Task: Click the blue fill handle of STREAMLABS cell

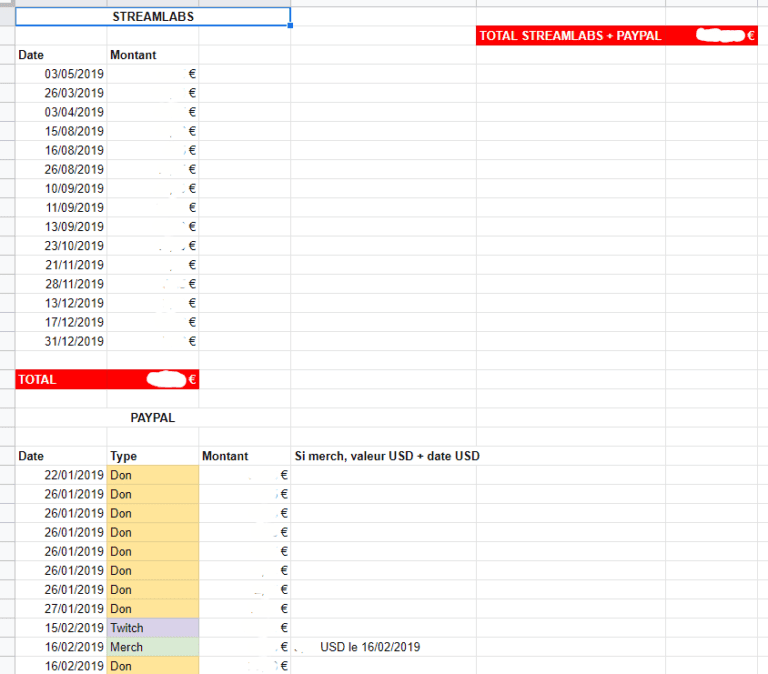Action: [291, 26]
